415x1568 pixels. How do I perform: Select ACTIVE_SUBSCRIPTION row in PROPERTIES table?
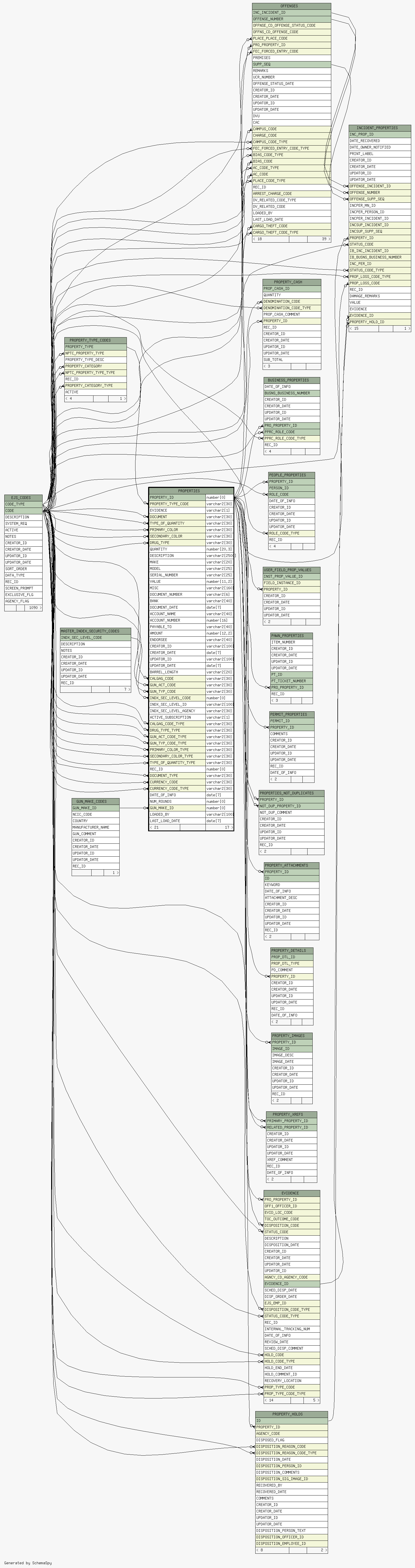pyautogui.click(x=191, y=717)
